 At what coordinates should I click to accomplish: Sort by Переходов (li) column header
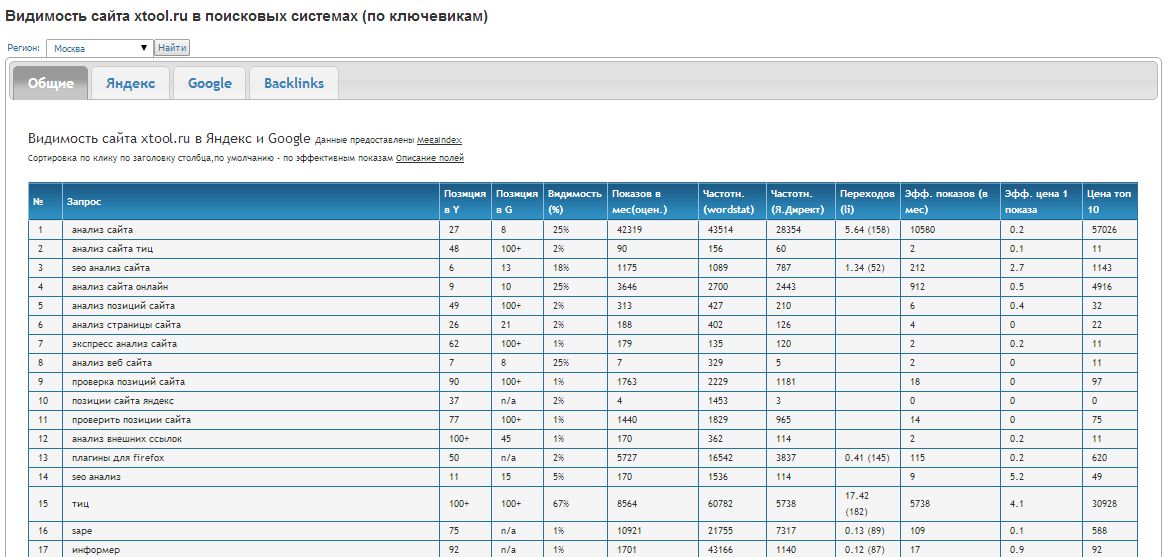[x=866, y=201]
